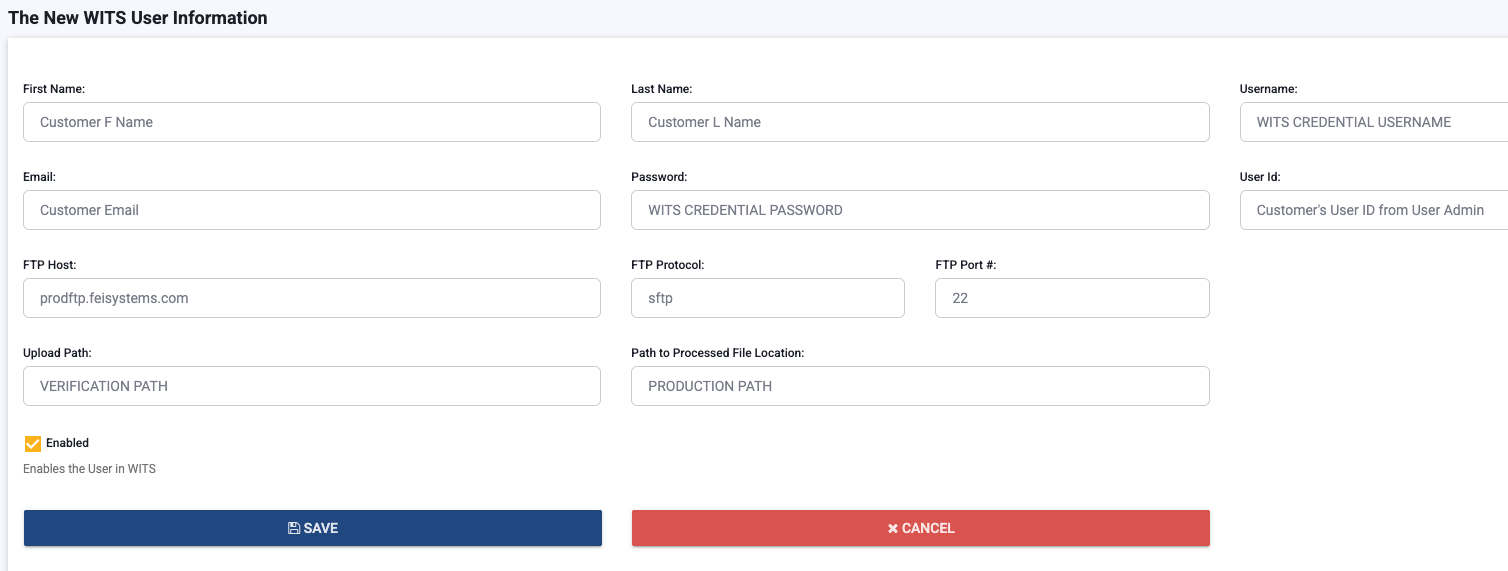Uncheck the Enabled checkbox
Screen dimensions: 1508x571
pyautogui.click(x=33, y=443)
